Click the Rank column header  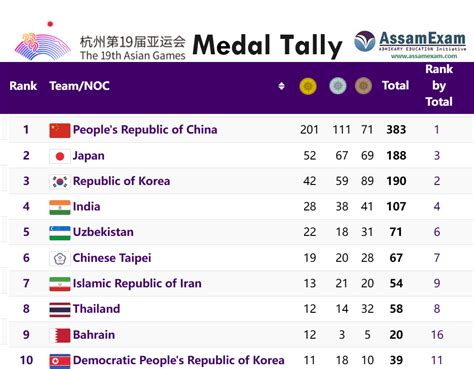(23, 86)
